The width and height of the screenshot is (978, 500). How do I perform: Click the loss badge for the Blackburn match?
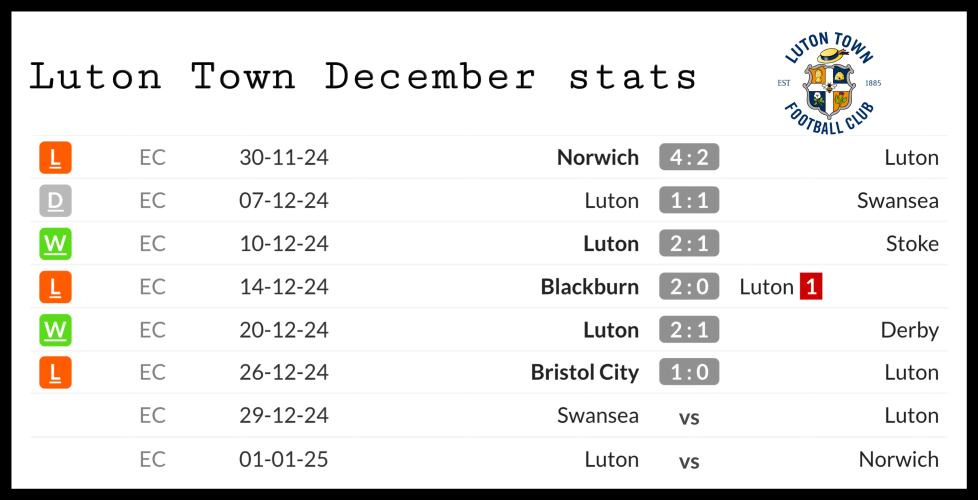click(x=55, y=287)
